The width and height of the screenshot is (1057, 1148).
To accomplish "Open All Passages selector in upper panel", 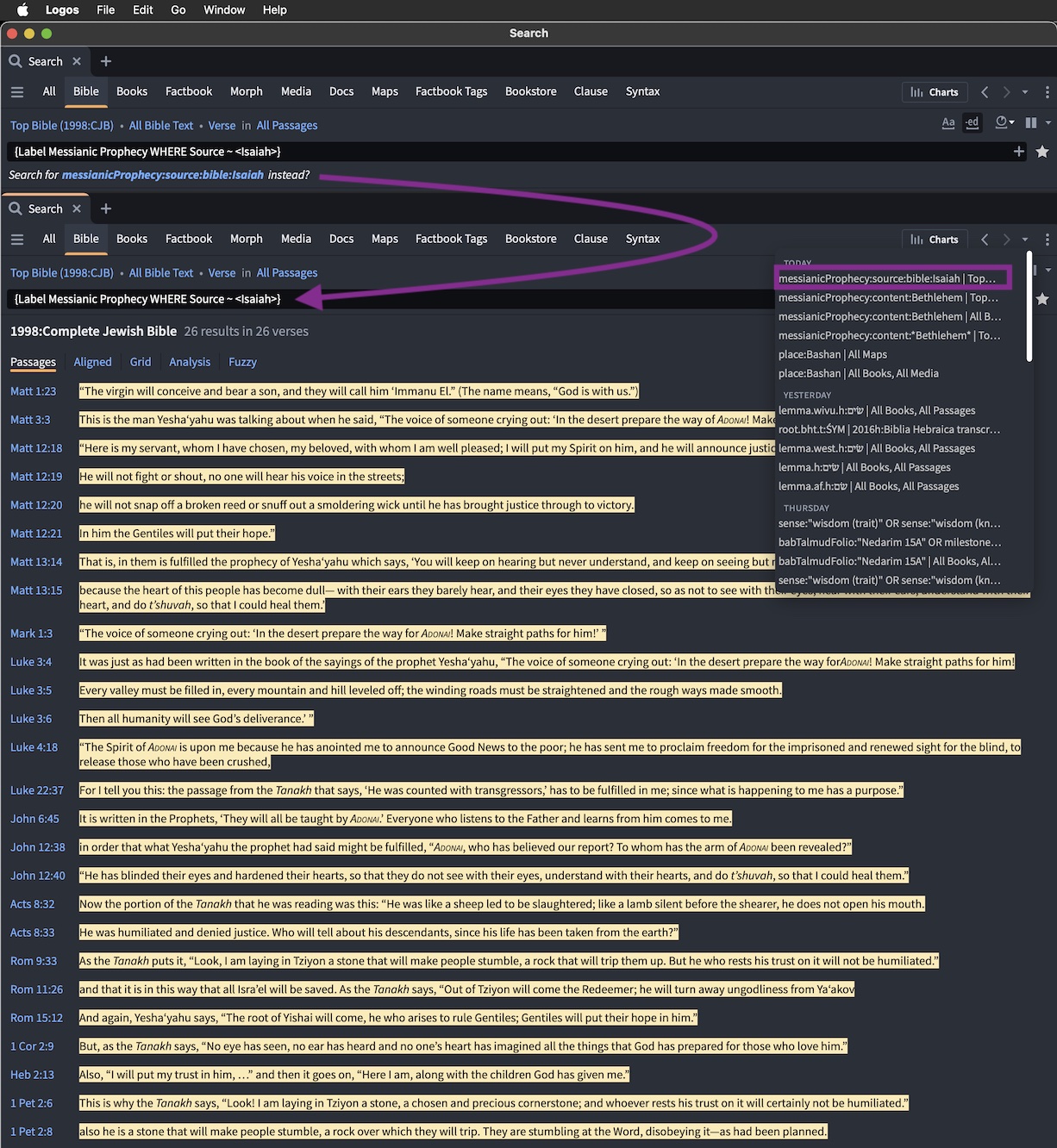I will coord(287,126).
